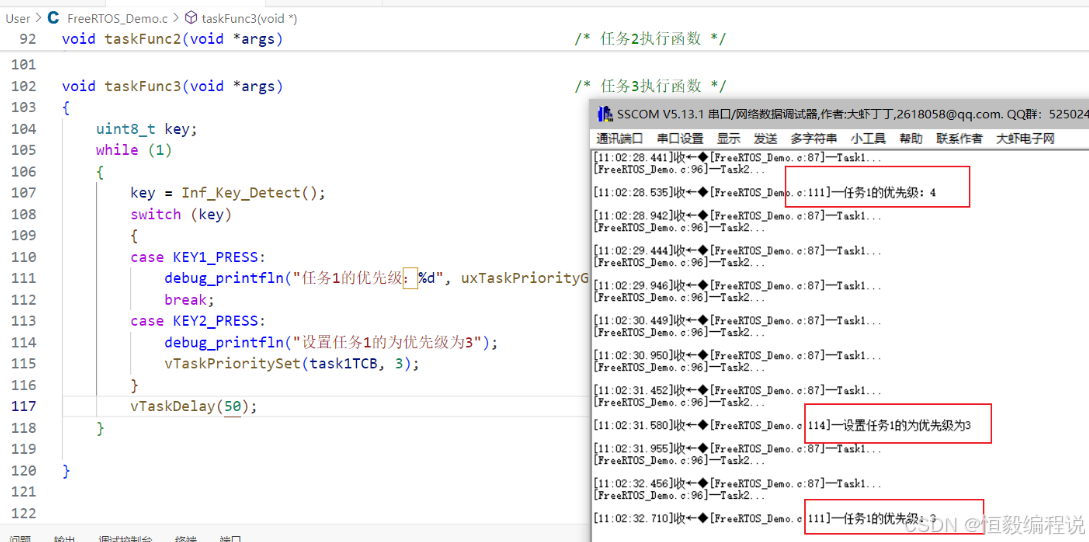The width and height of the screenshot is (1089, 542).
Task: Click the void taskFunc3(void *args) declaration
Action: pos(172,86)
